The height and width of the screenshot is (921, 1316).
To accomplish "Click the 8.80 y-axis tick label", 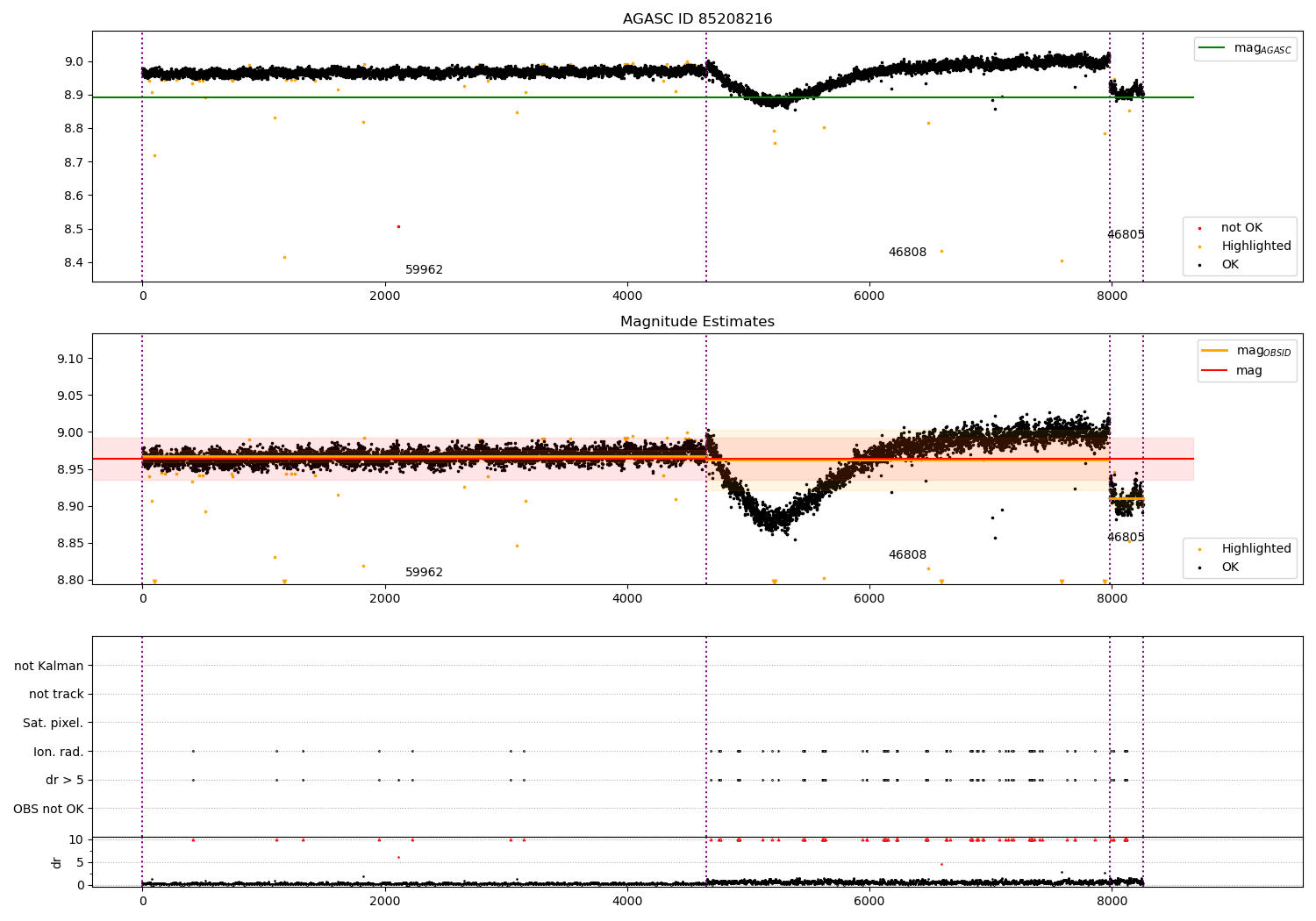I will click(x=71, y=580).
